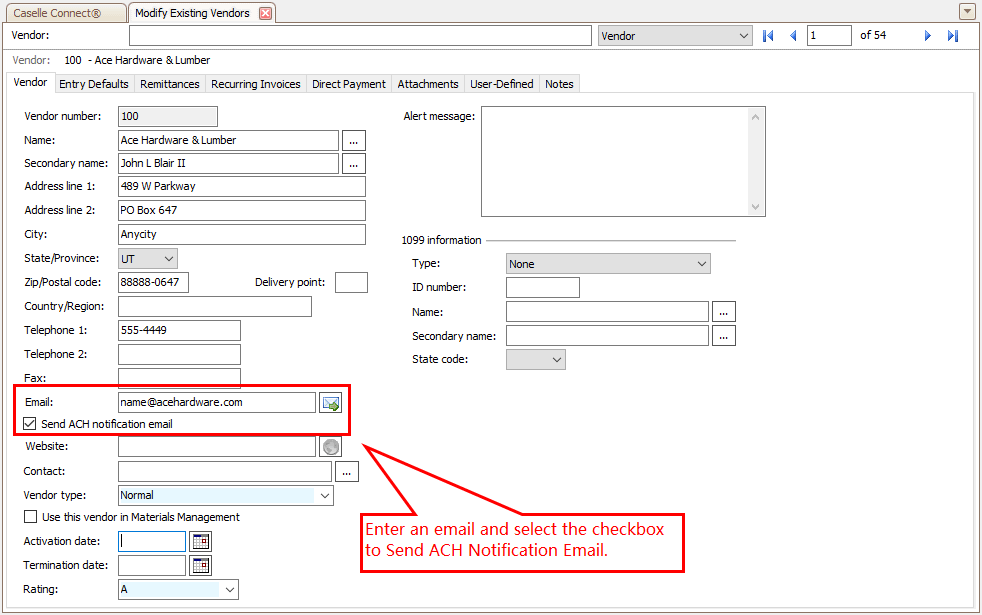Go to the first vendor record

[768, 36]
